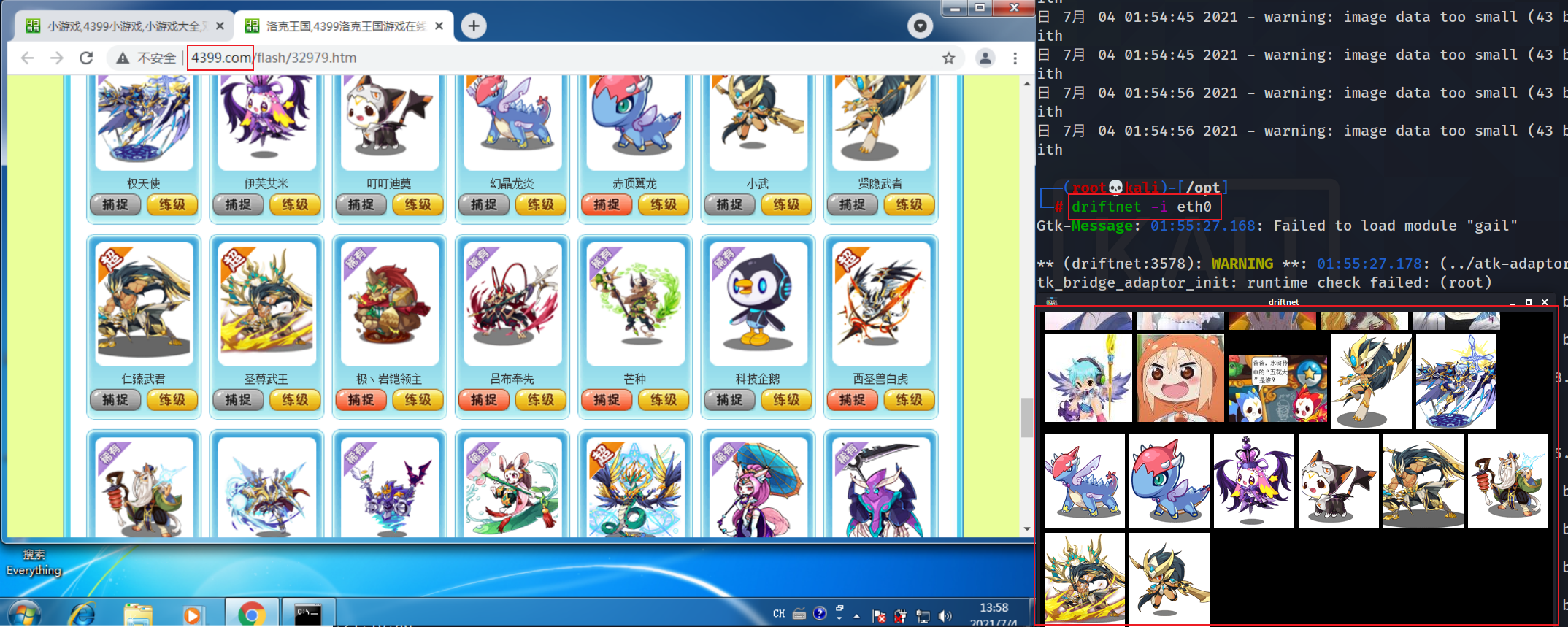
Task: Open the 极丶岩铠领主 pet image
Action: [x=389, y=304]
